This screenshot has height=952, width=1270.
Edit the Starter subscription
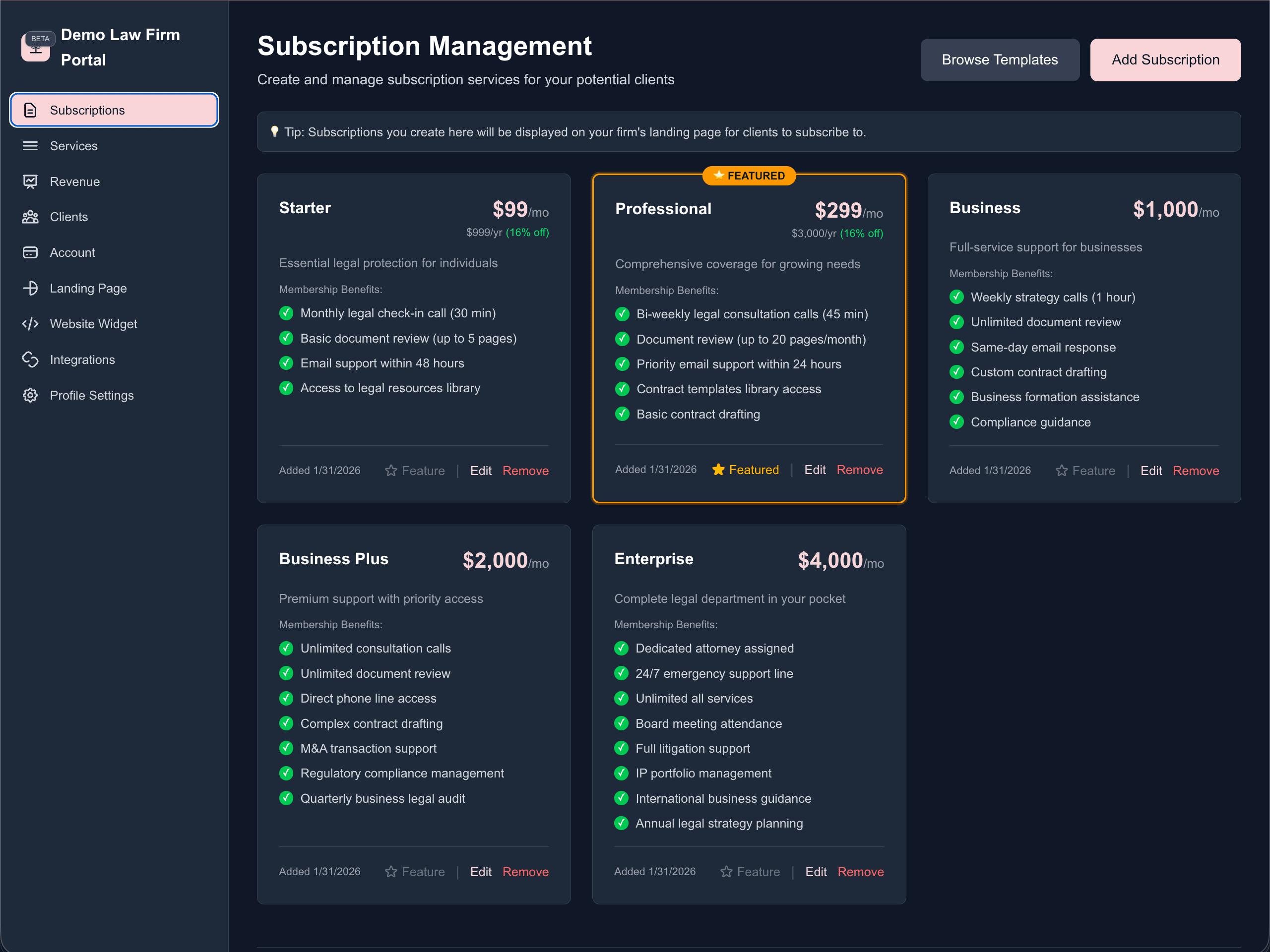[481, 471]
